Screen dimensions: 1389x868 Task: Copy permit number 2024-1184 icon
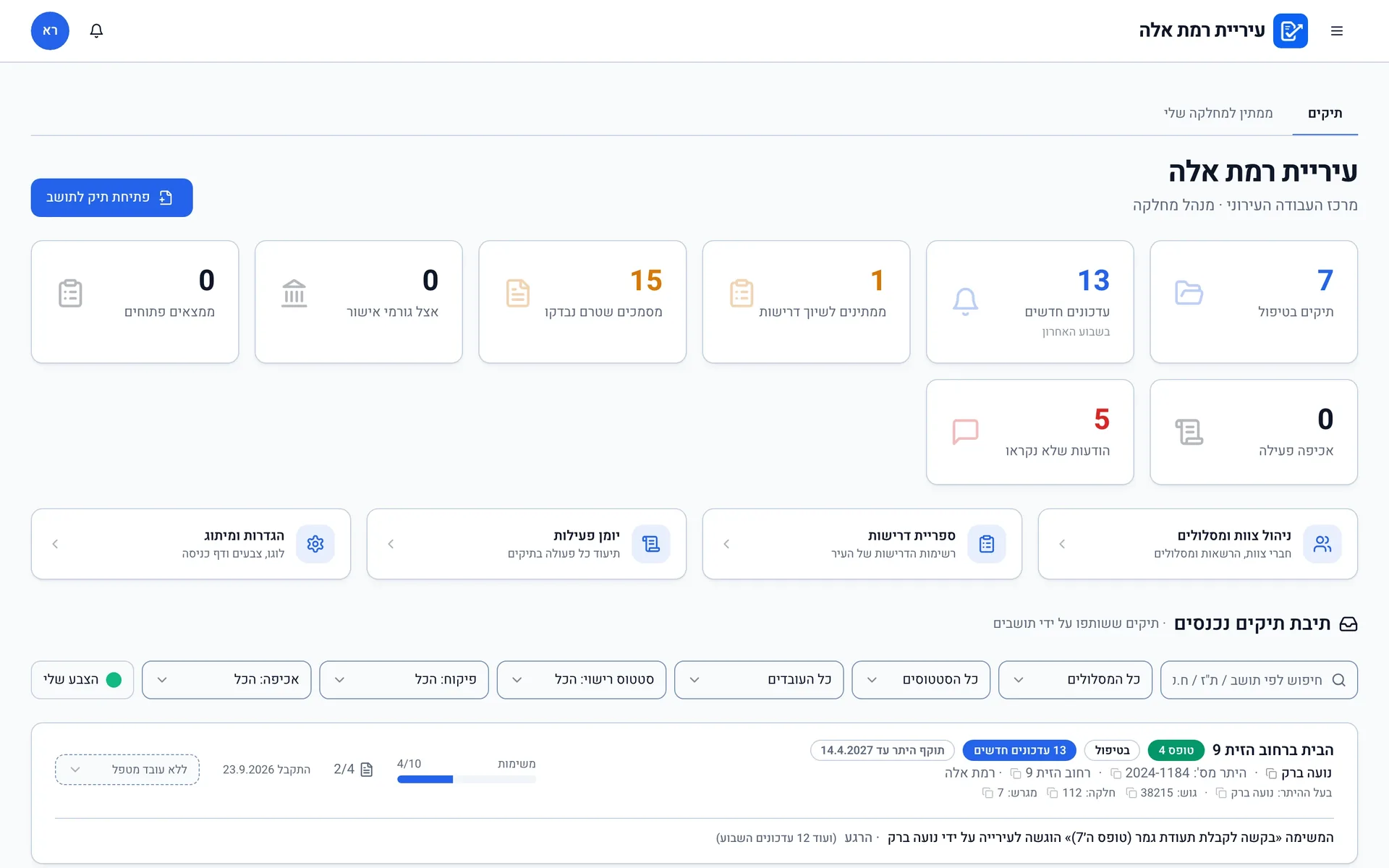pos(1116,773)
